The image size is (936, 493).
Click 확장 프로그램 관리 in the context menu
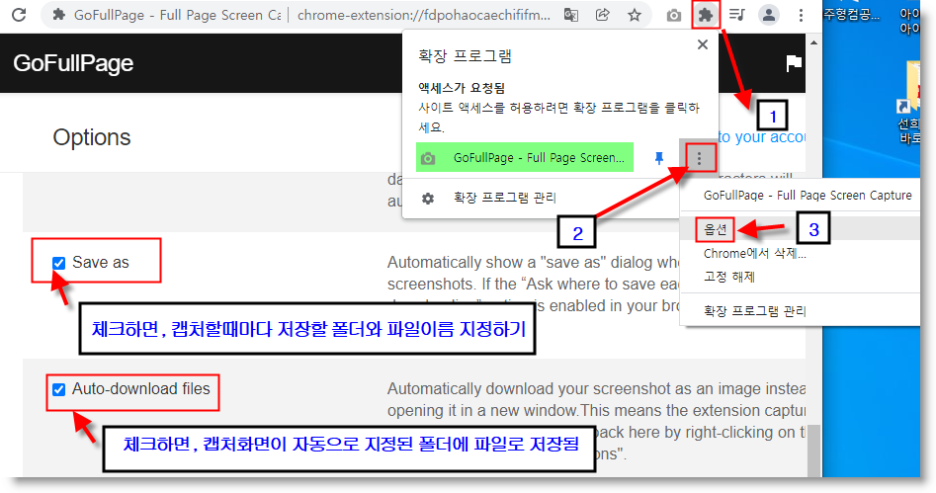pos(755,310)
